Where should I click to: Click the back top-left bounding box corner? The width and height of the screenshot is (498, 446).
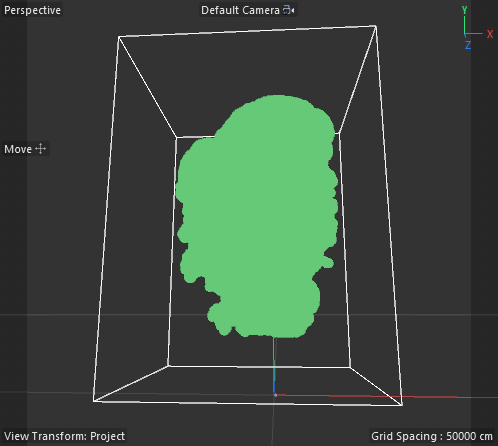click(x=176, y=137)
